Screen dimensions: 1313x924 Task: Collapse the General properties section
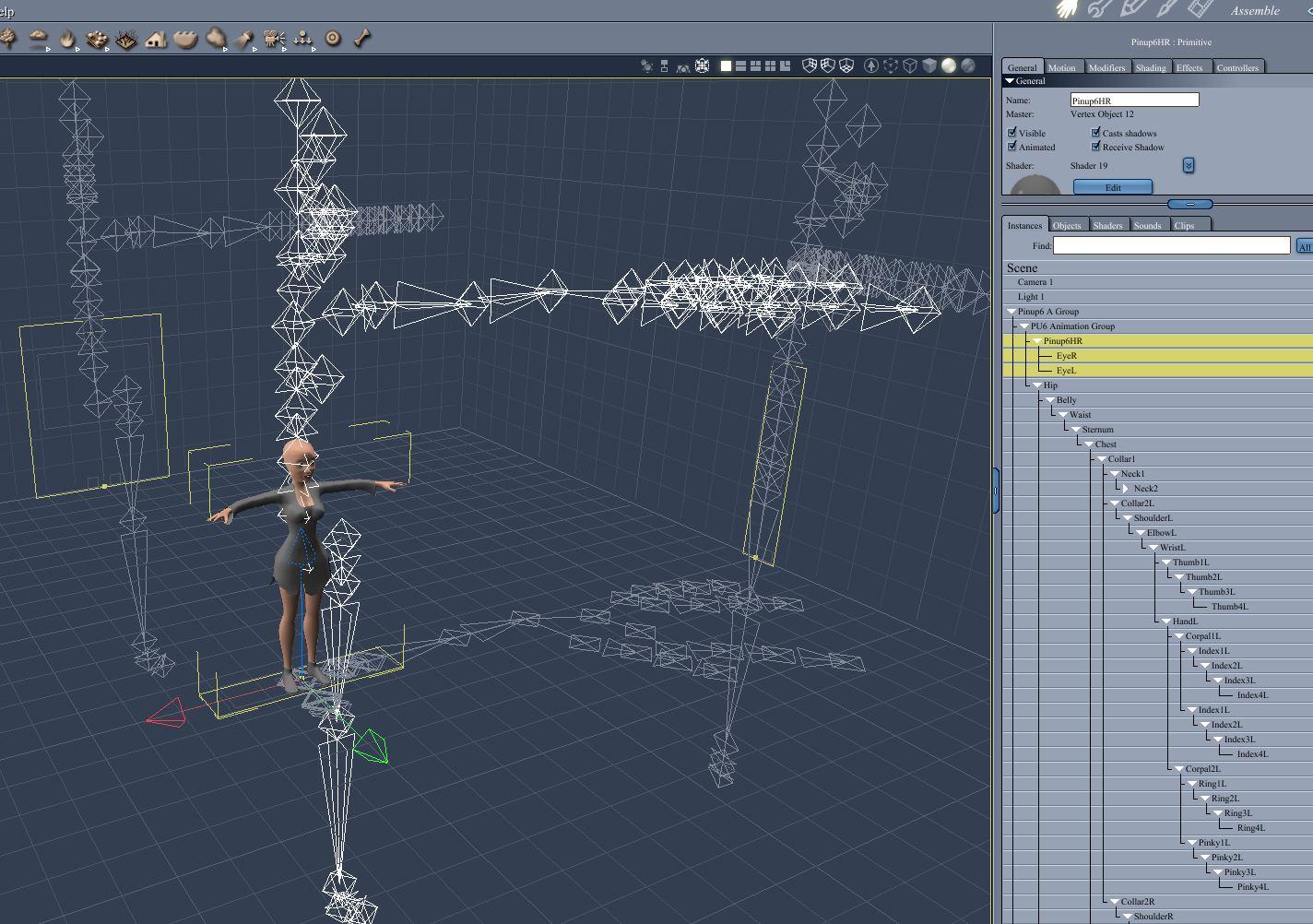[1010, 81]
